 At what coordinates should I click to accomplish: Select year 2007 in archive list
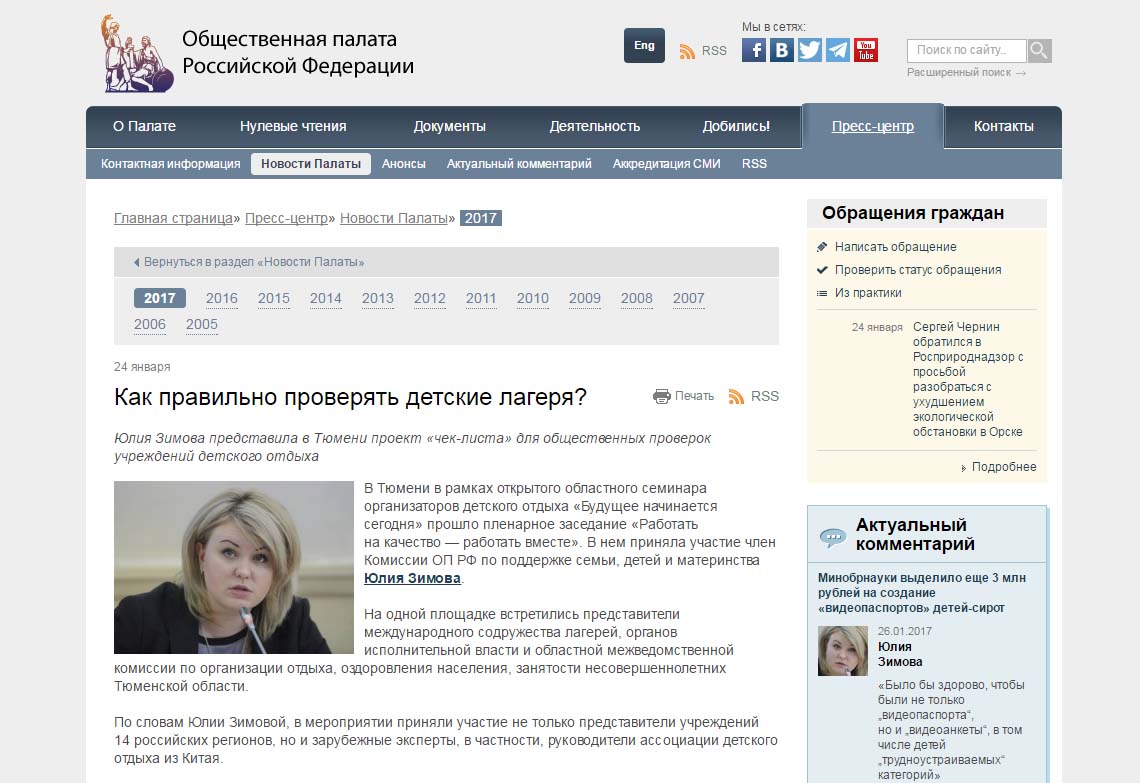pyautogui.click(x=689, y=298)
